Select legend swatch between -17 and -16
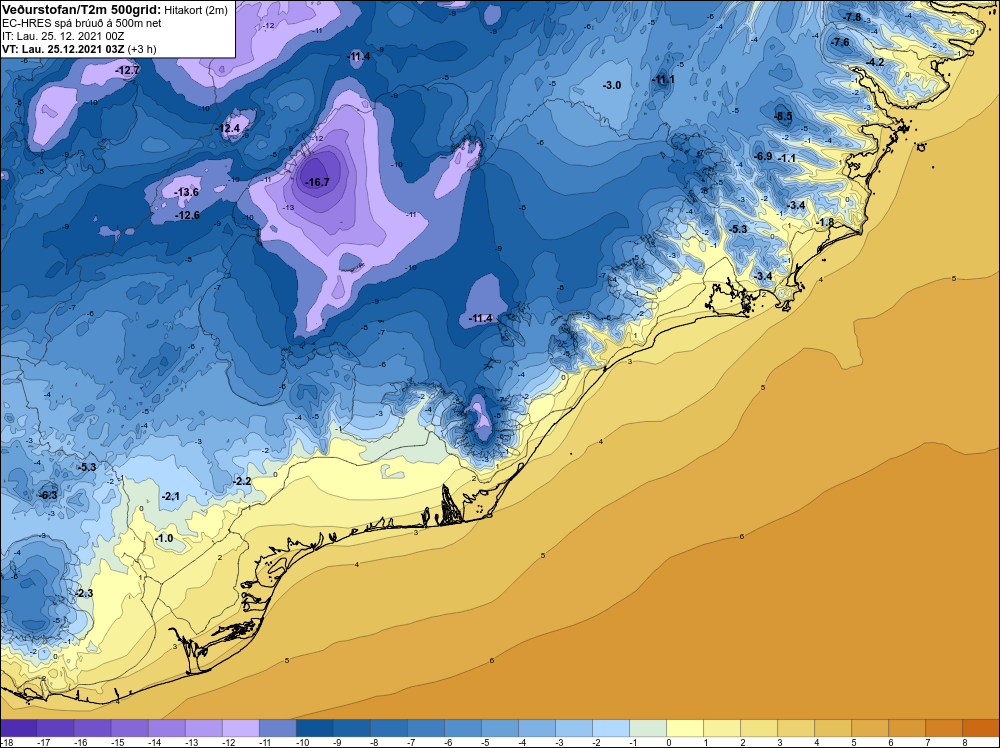The image size is (1000, 748). coord(55,728)
